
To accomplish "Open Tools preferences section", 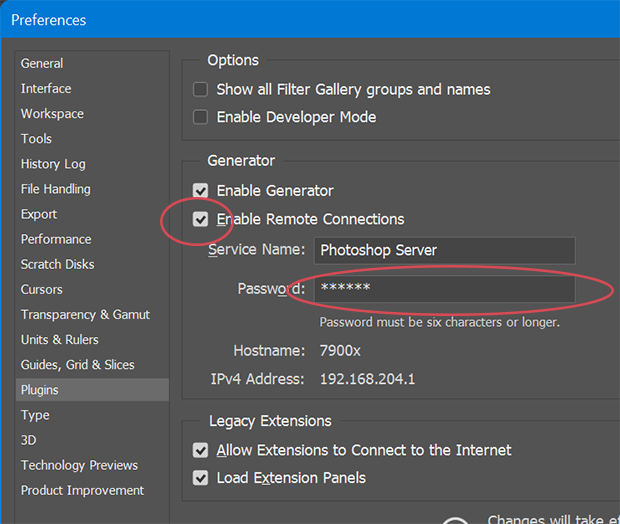I will (x=36, y=139).
